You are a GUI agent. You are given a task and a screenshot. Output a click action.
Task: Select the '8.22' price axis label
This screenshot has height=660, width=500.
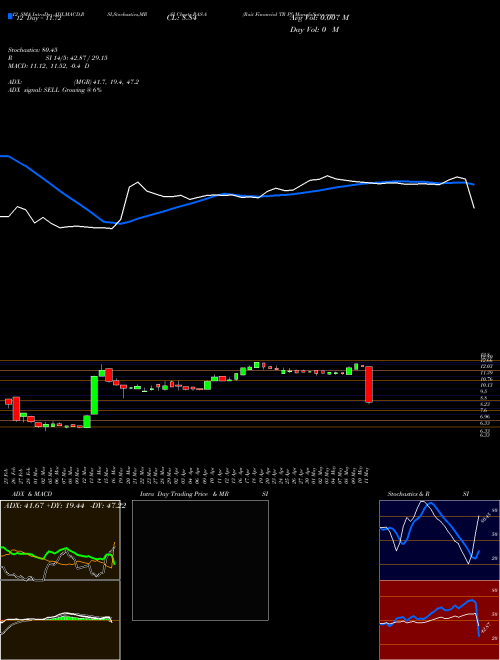[484, 404]
